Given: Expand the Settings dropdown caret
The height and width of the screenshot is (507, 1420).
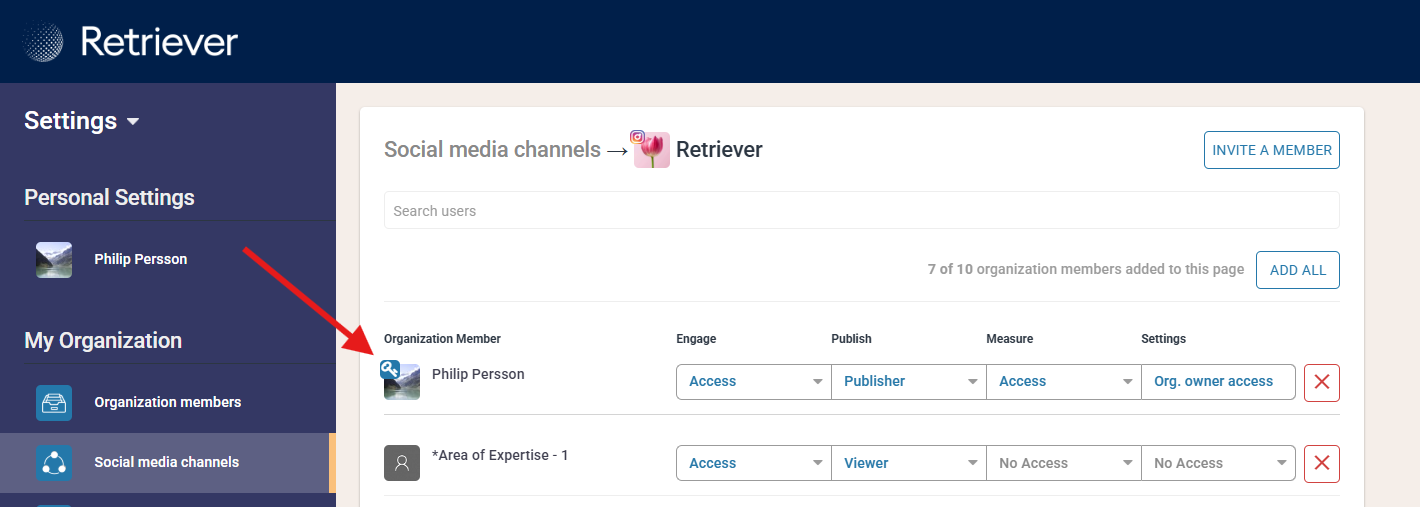Looking at the screenshot, I should pos(133,122).
